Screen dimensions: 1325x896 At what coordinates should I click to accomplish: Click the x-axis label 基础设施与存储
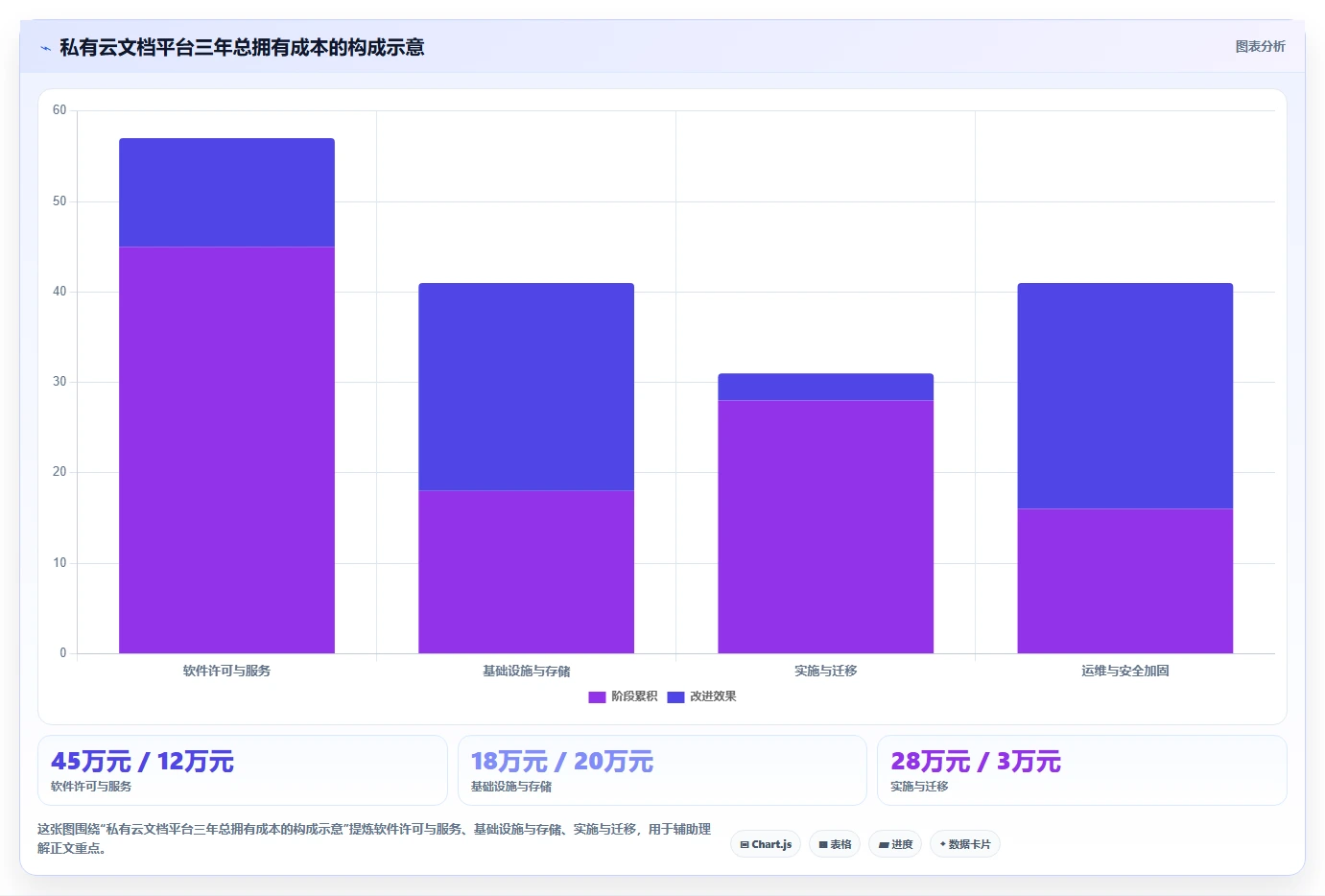[x=526, y=671]
